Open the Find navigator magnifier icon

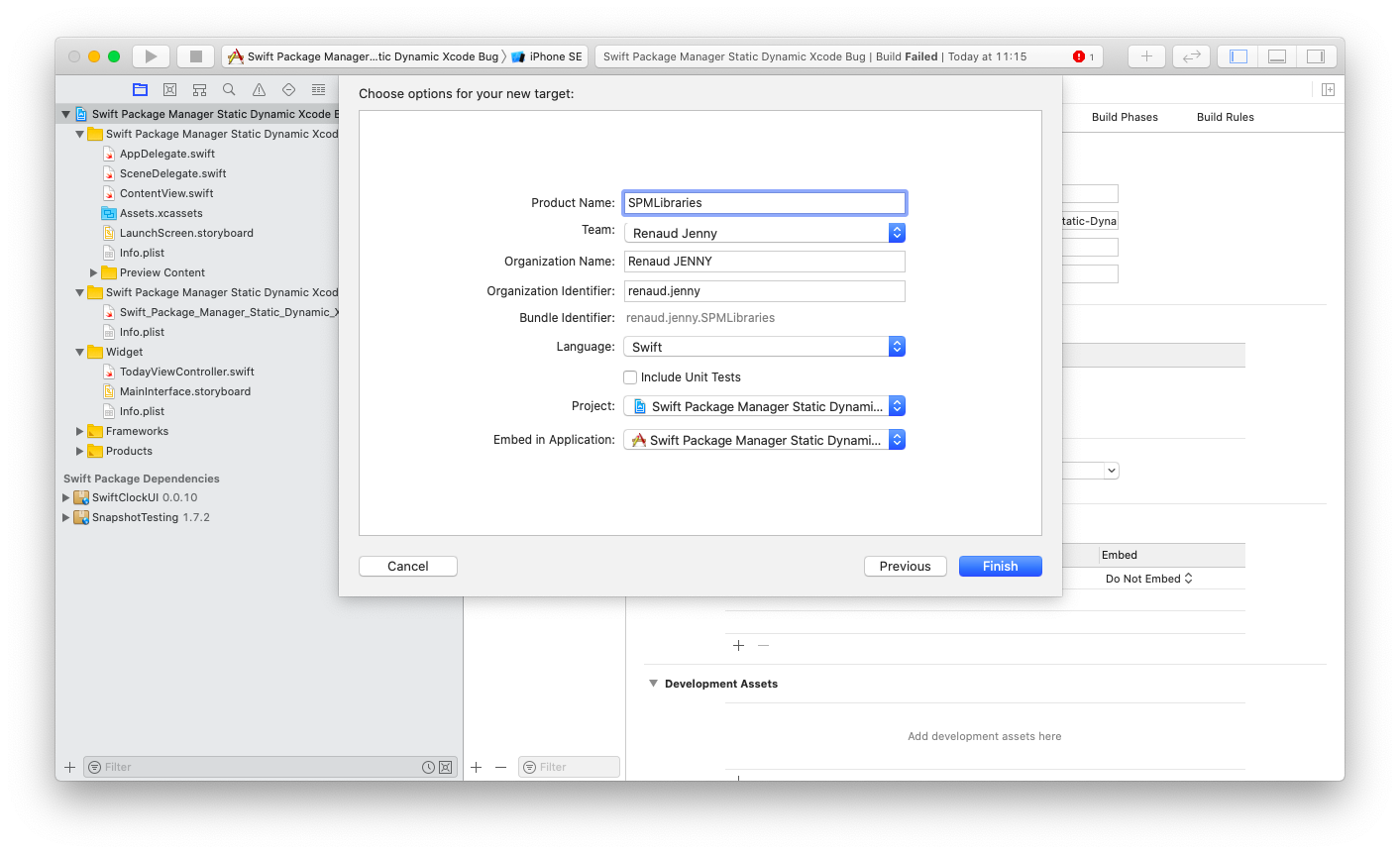tap(229, 89)
